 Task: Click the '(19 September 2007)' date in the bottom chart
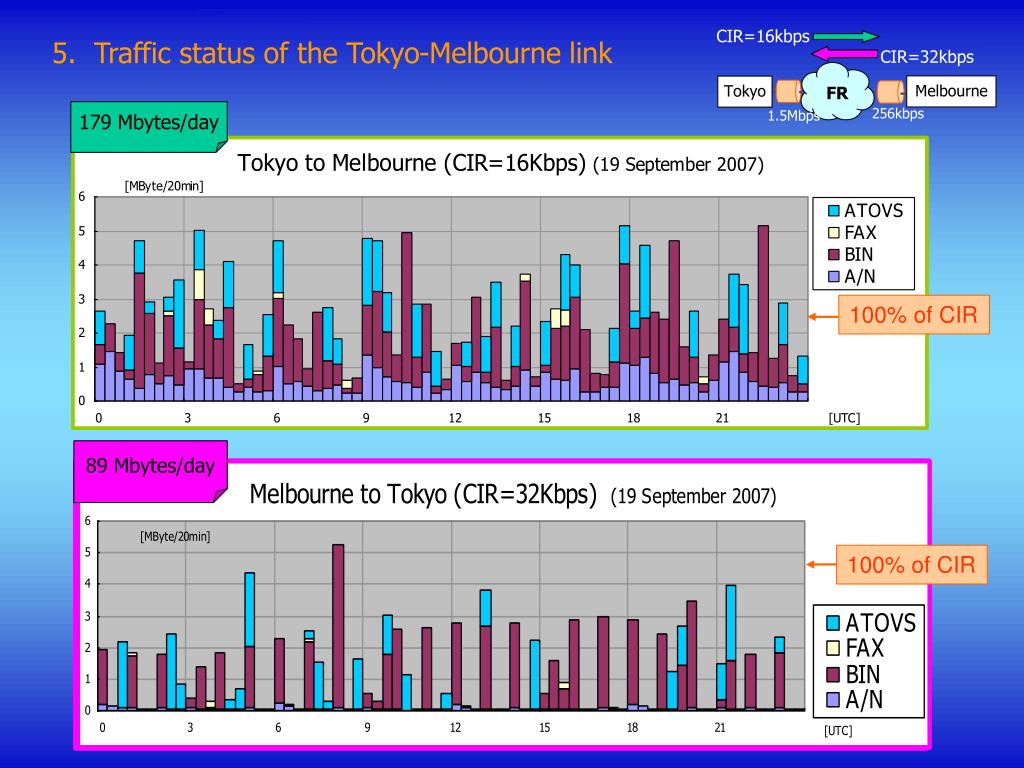tap(693, 496)
